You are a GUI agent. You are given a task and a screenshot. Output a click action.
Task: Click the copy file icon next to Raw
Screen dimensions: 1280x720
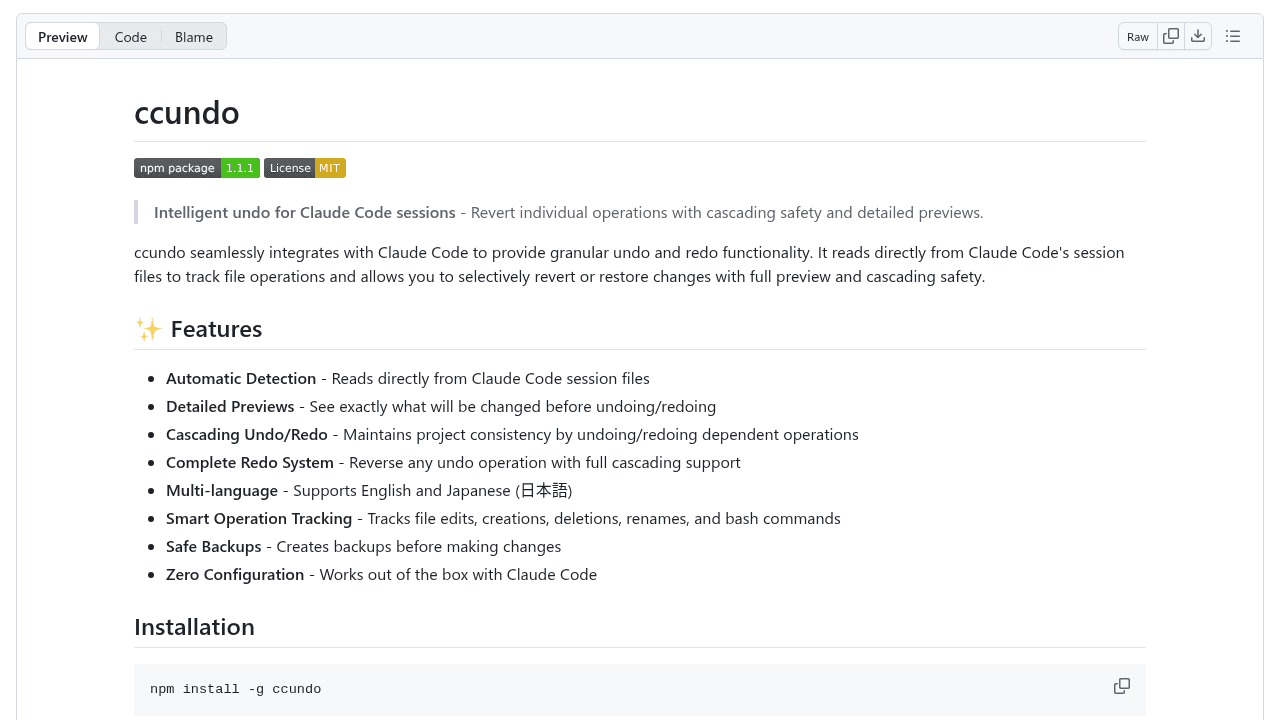tap(1171, 36)
